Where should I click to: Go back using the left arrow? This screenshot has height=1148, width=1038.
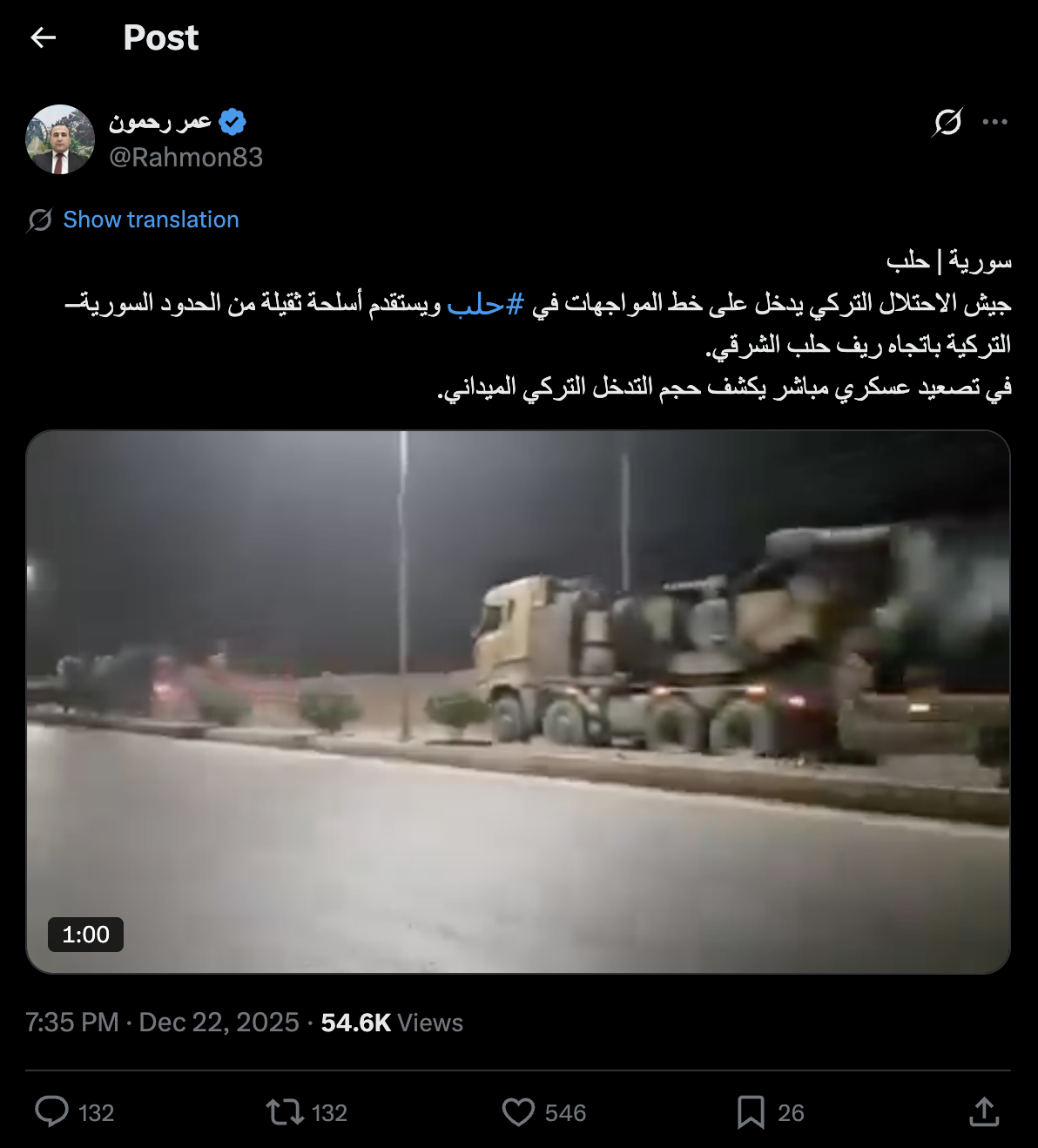tap(43, 37)
